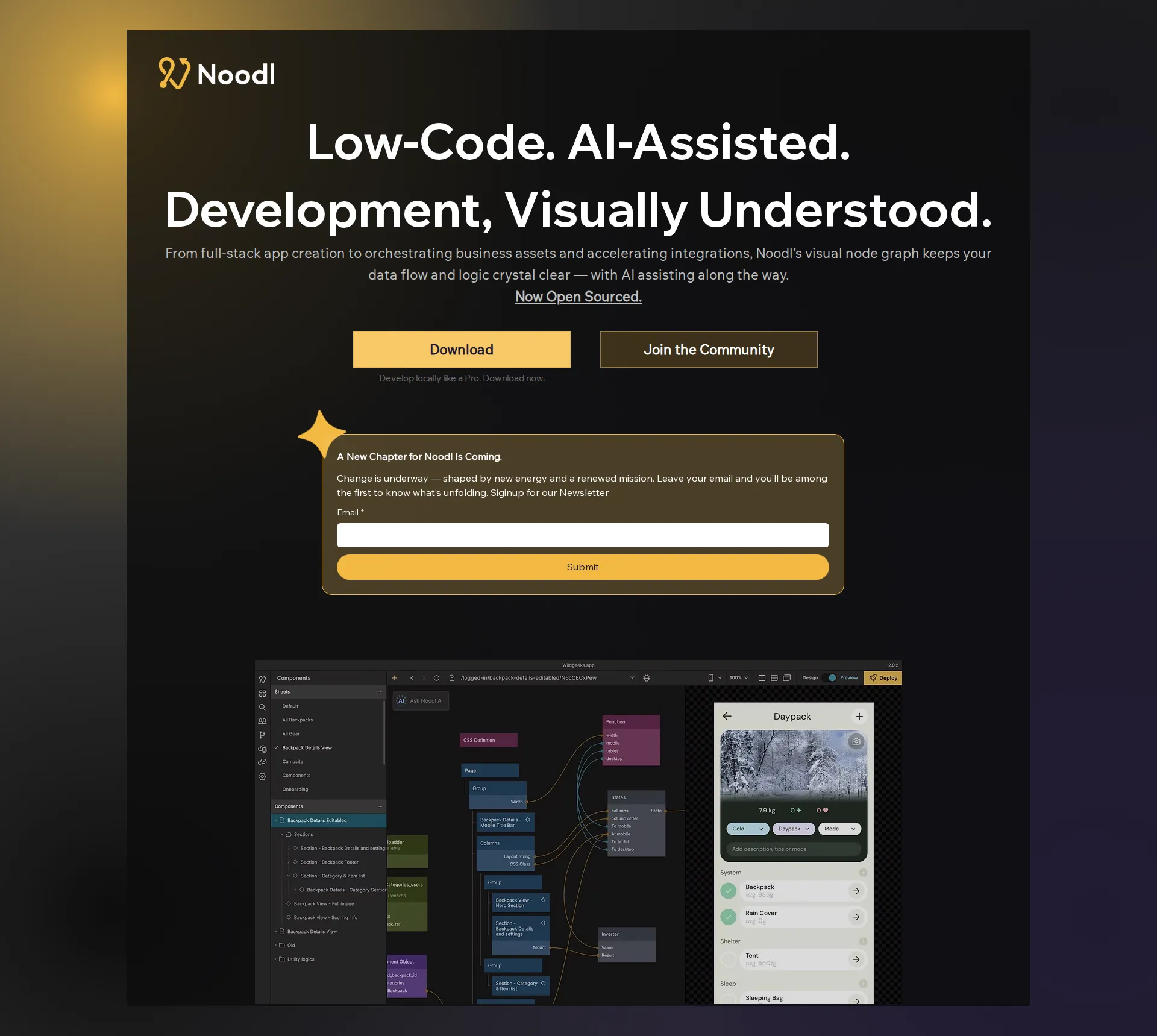
Task: Switch to the Campsite sheet
Action: (x=293, y=761)
